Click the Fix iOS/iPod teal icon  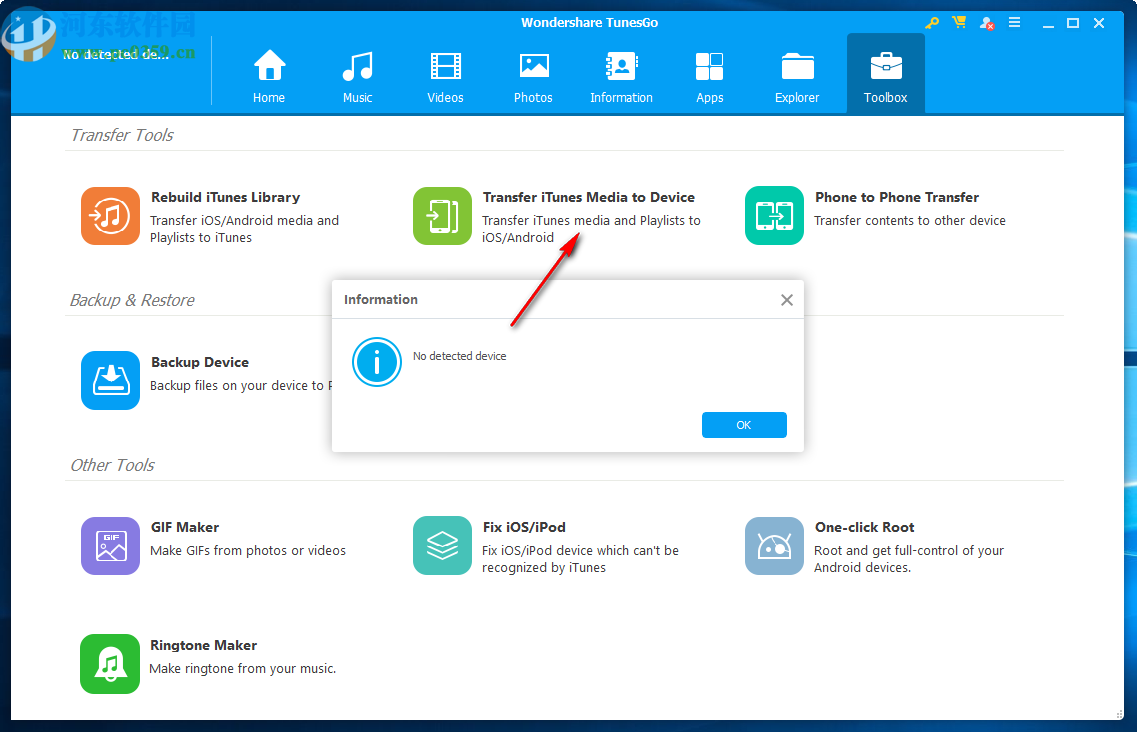click(442, 546)
